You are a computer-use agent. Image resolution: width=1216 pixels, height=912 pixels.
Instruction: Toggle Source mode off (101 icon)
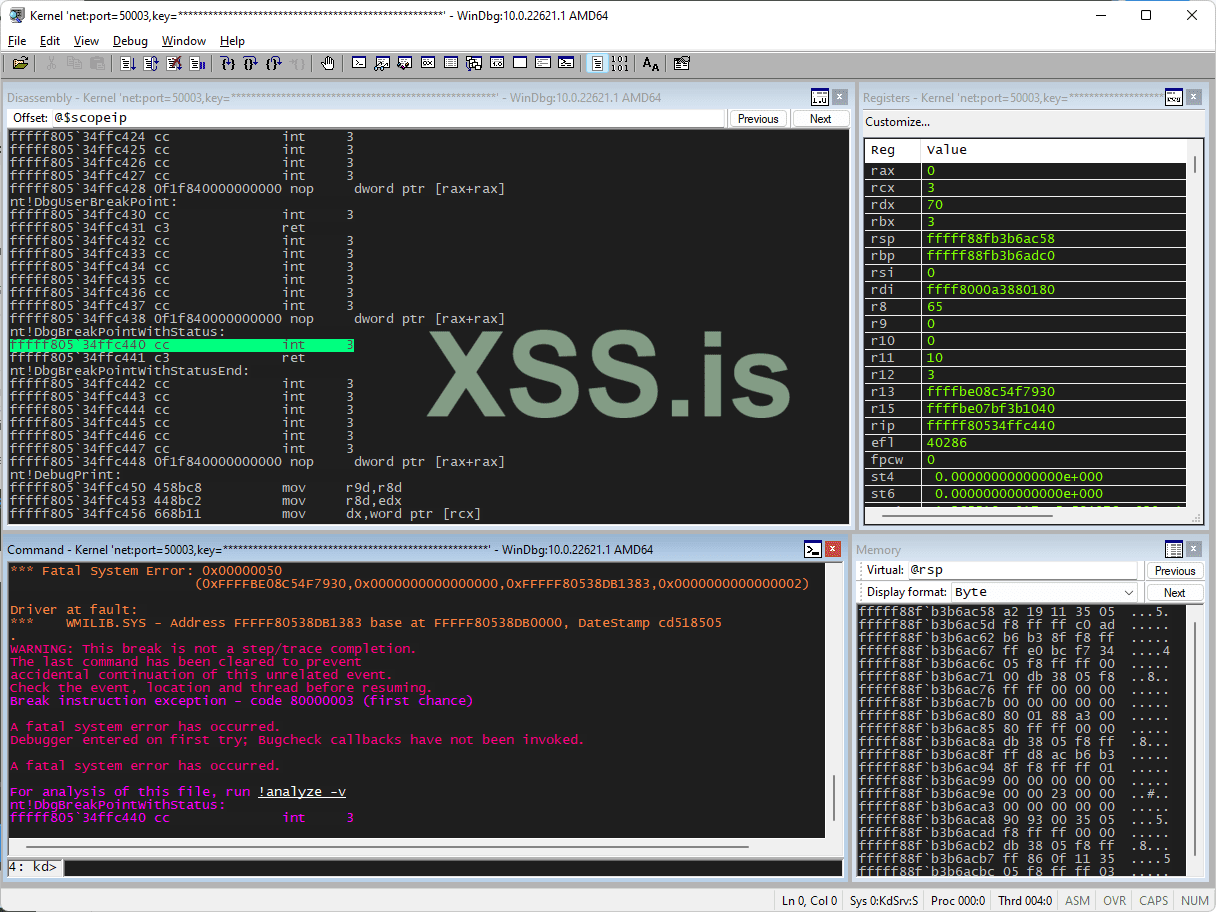click(x=620, y=63)
